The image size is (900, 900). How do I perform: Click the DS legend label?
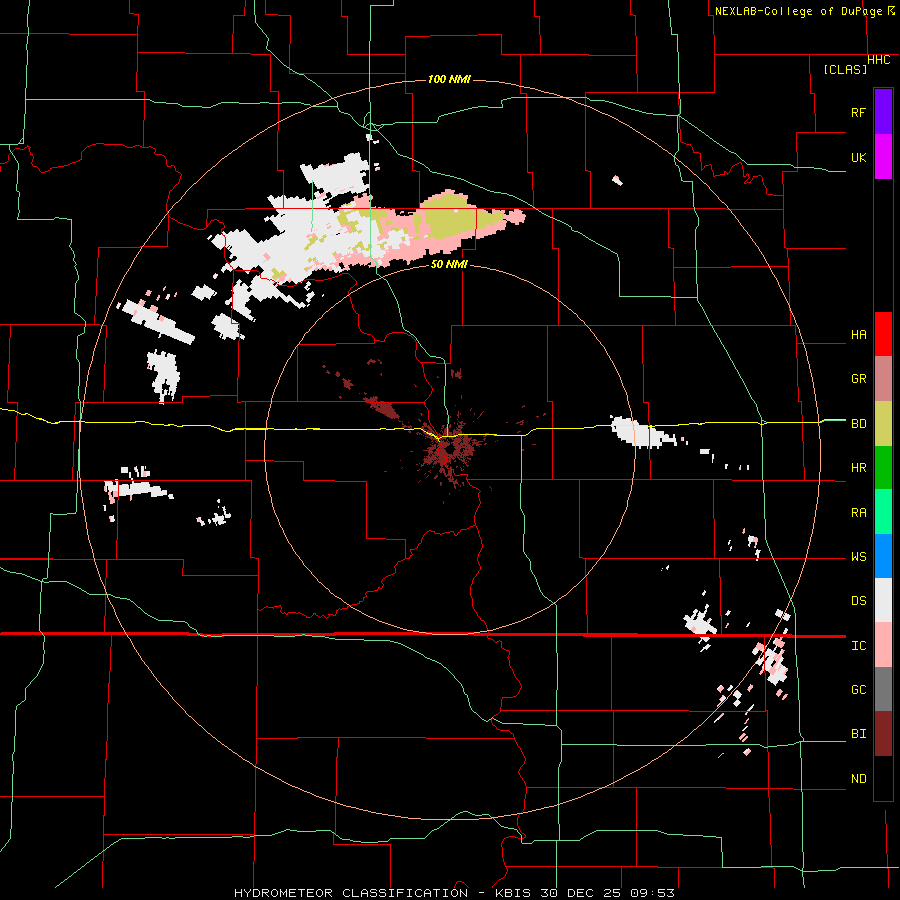[858, 601]
